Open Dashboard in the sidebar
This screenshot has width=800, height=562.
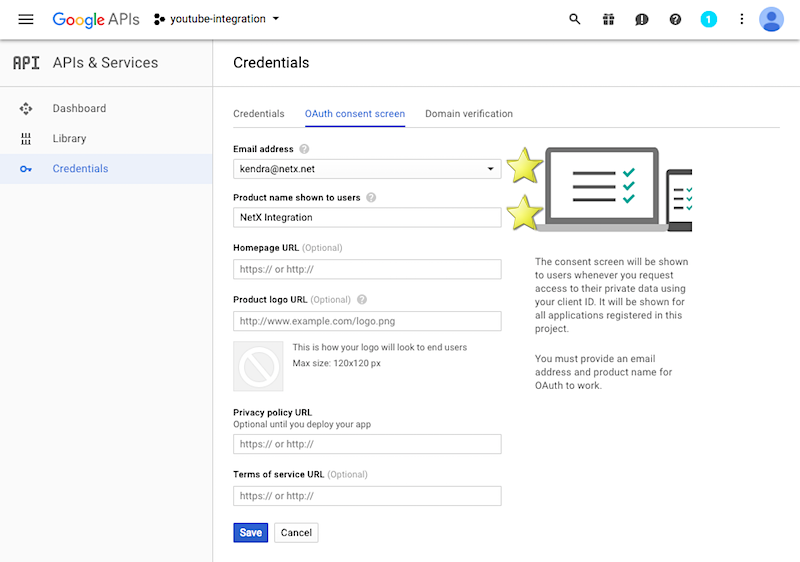[79, 108]
